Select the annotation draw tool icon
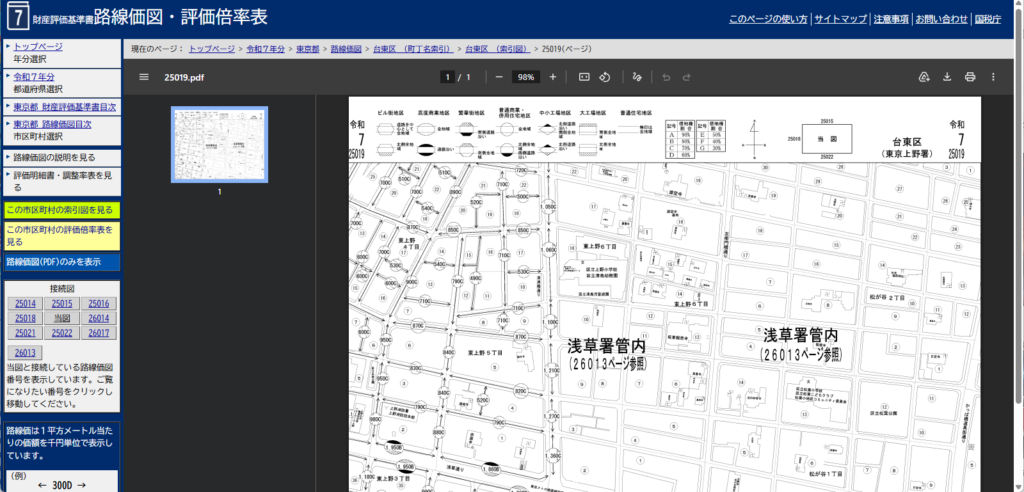Screen dimensions: 1024x492 click(637, 77)
